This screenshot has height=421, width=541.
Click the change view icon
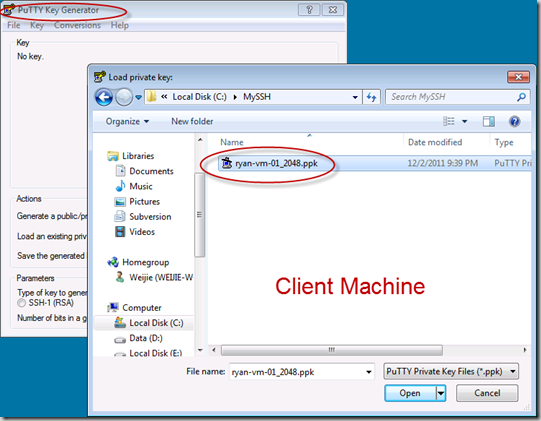(x=449, y=121)
